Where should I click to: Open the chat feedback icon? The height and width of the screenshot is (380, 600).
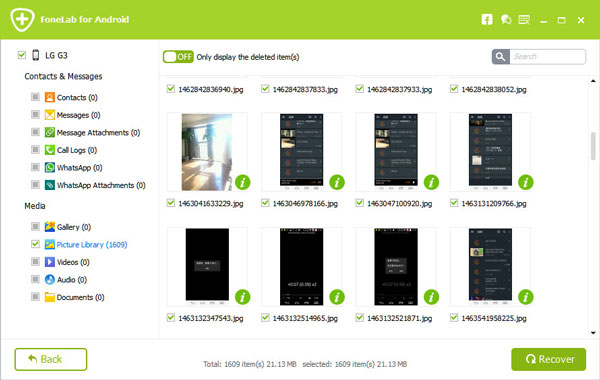[506, 20]
